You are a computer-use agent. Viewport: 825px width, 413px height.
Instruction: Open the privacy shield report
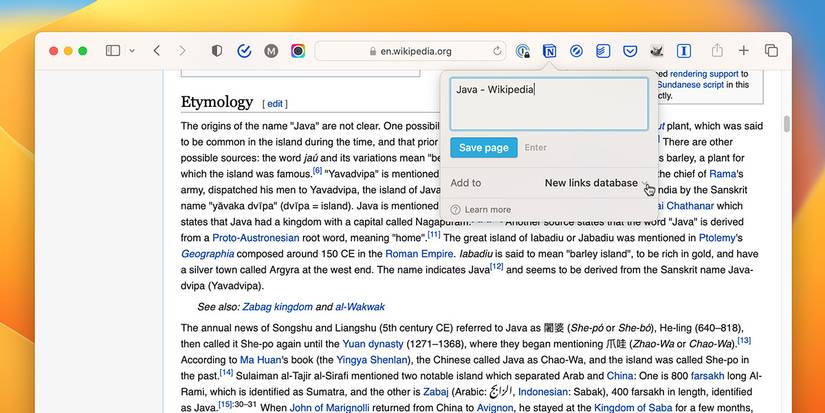217,51
